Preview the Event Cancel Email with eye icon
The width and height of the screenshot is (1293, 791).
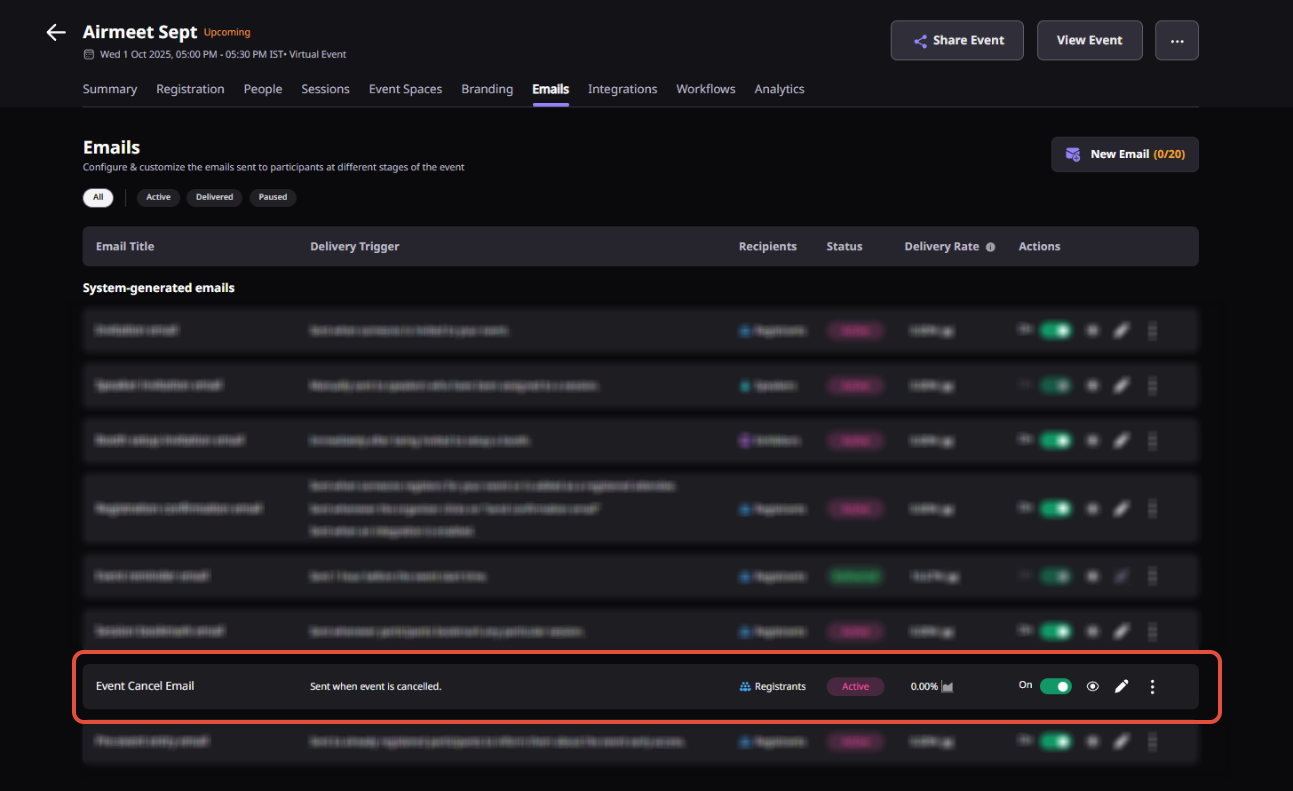coord(1093,686)
